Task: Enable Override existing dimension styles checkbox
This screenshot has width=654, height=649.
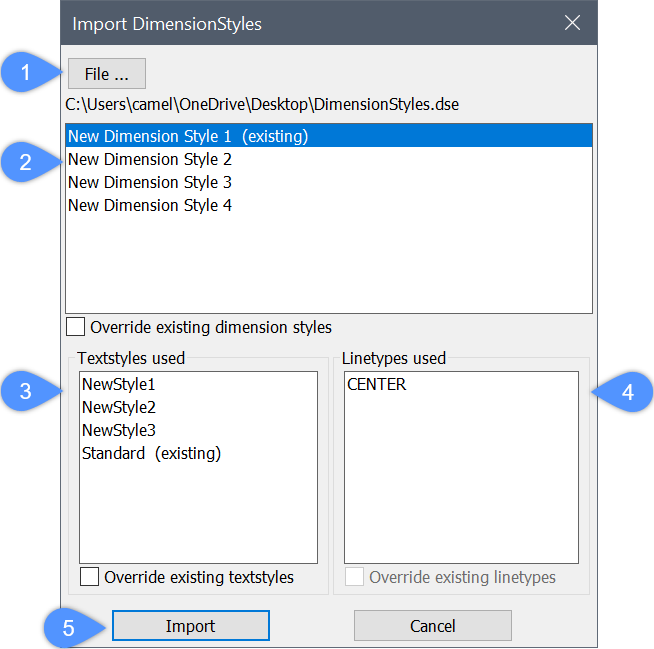Action: click(x=76, y=327)
